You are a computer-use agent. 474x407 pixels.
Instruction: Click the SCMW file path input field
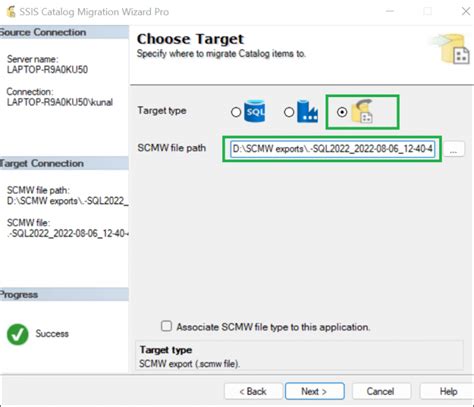pyautogui.click(x=332, y=149)
